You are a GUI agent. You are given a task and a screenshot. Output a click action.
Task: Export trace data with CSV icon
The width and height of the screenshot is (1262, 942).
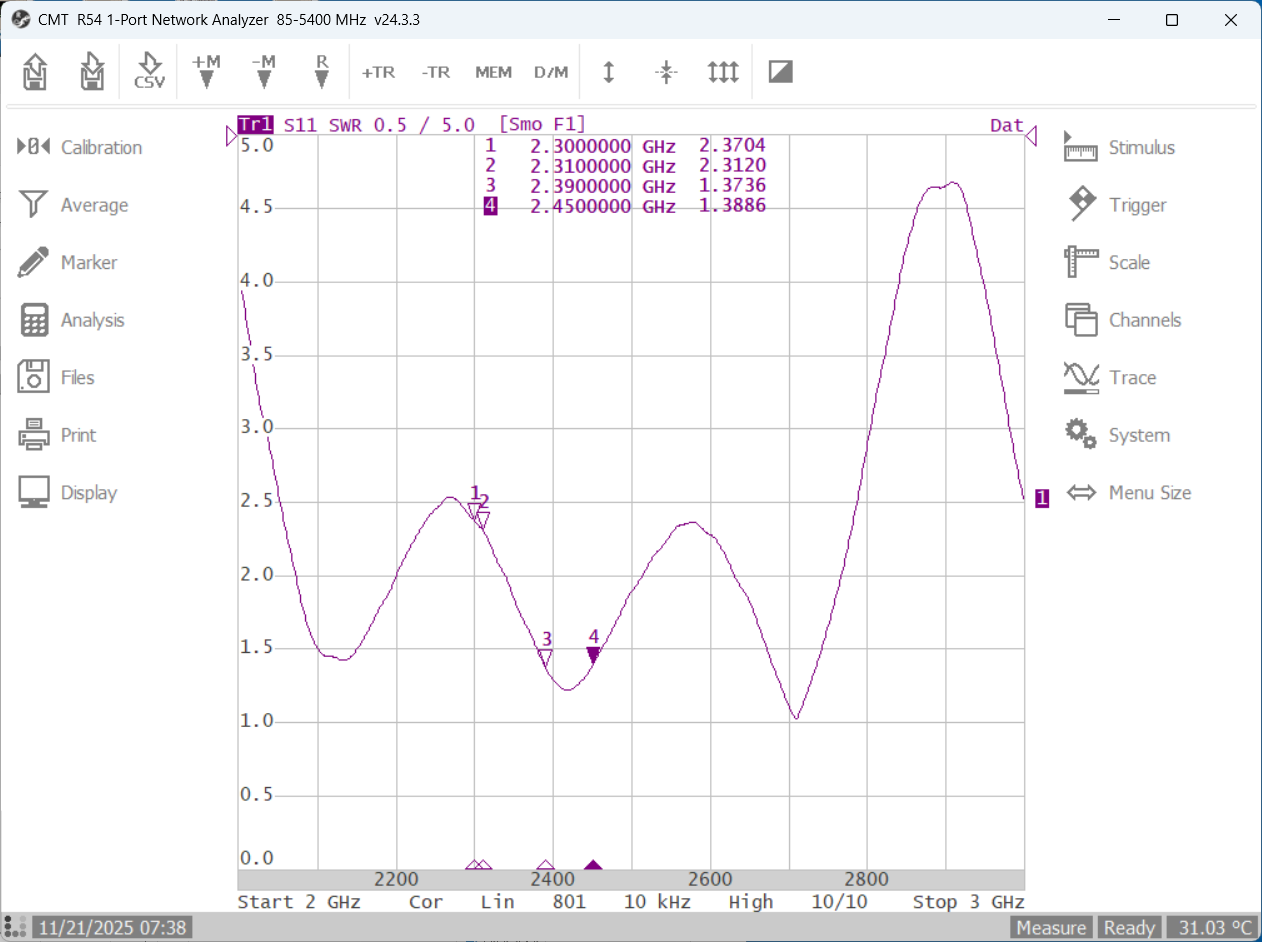[x=149, y=72]
